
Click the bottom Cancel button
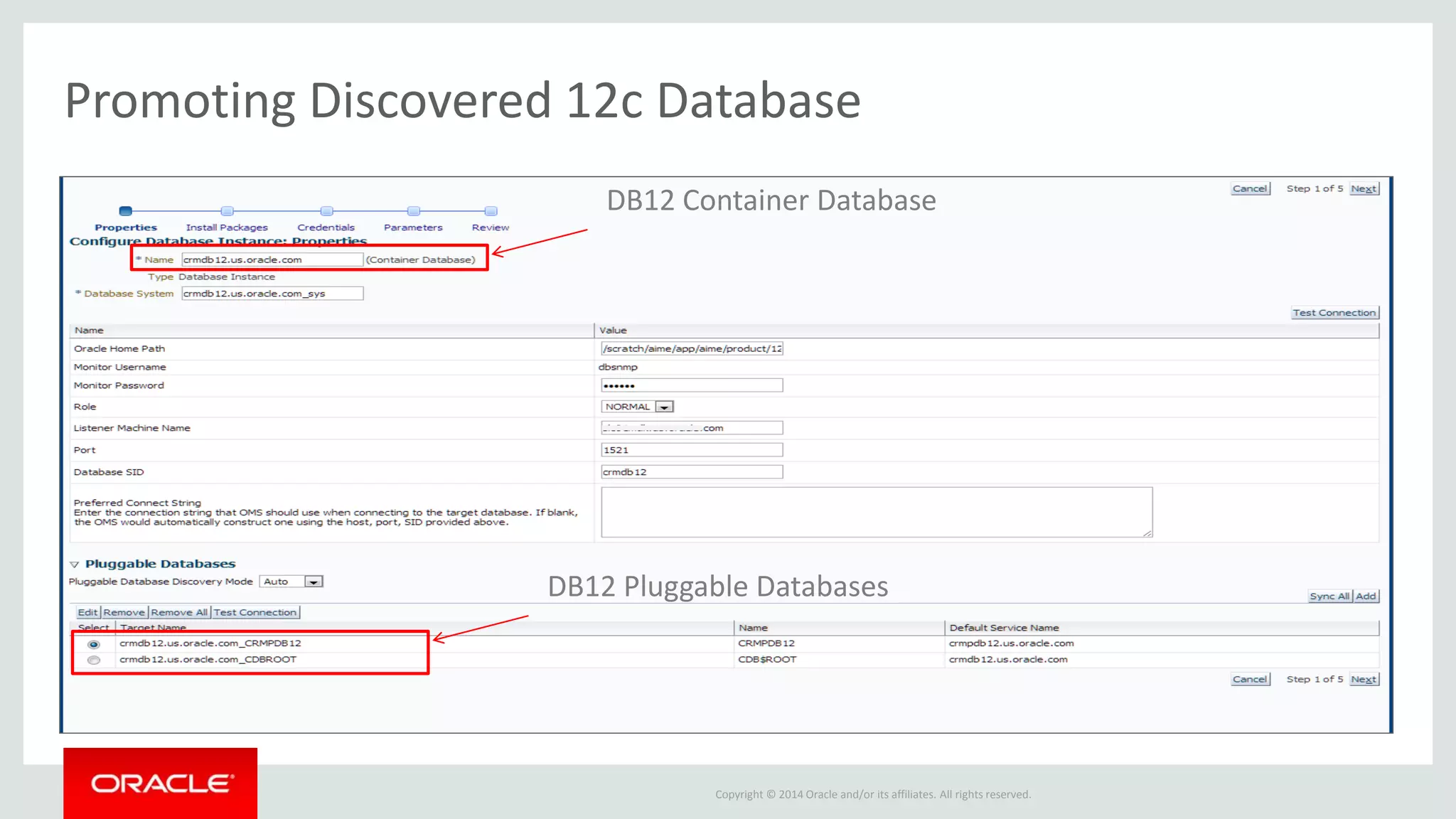(1250, 679)
